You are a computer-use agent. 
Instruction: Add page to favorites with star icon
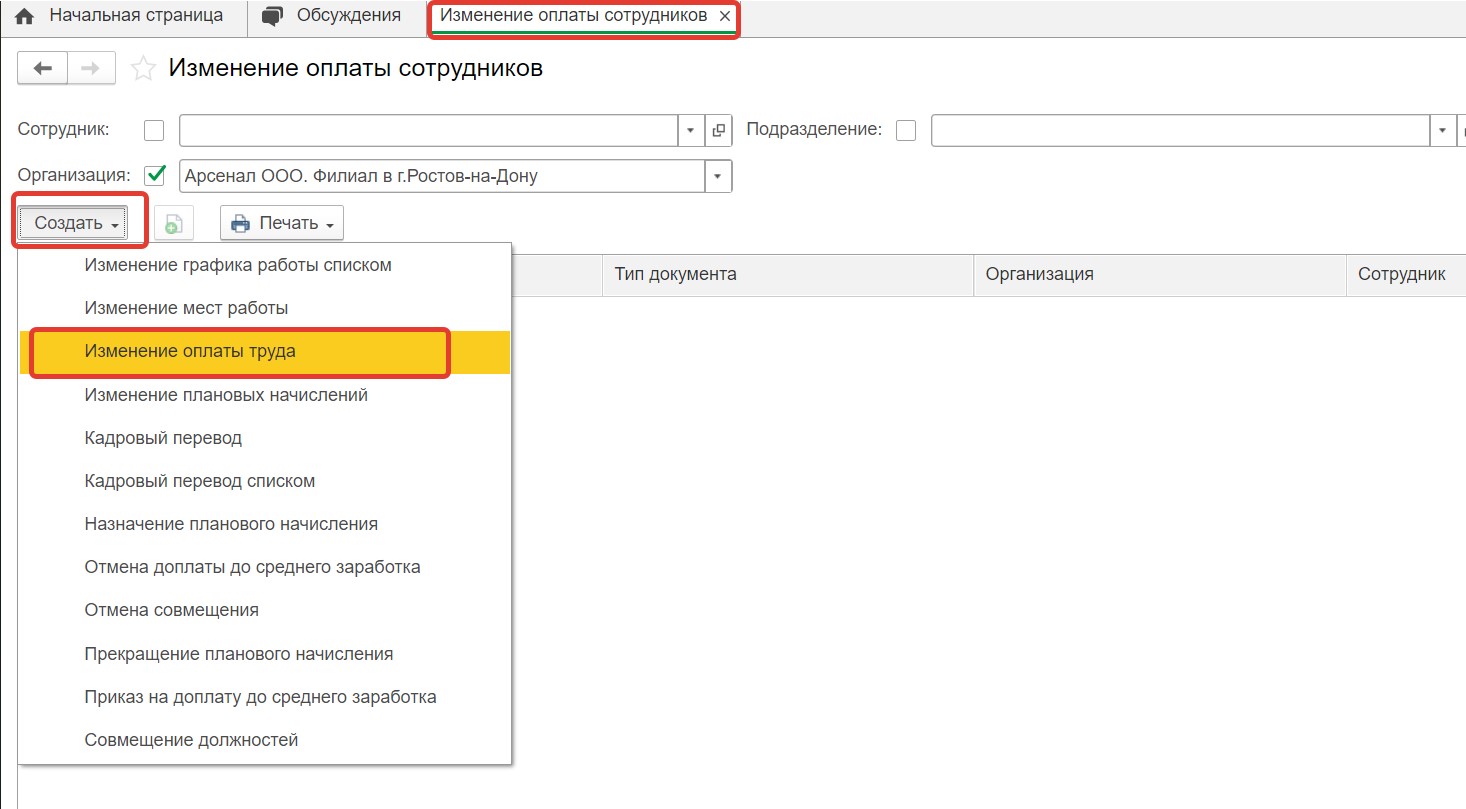pyautogui.click(x=144, y=68)
